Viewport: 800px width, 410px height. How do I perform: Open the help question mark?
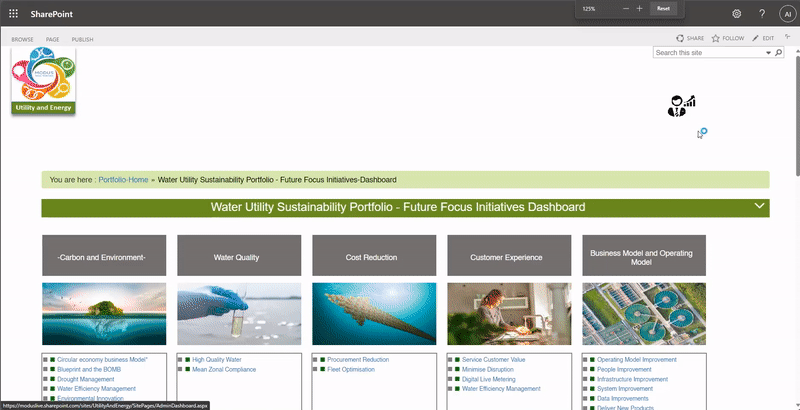click(762, 14)
